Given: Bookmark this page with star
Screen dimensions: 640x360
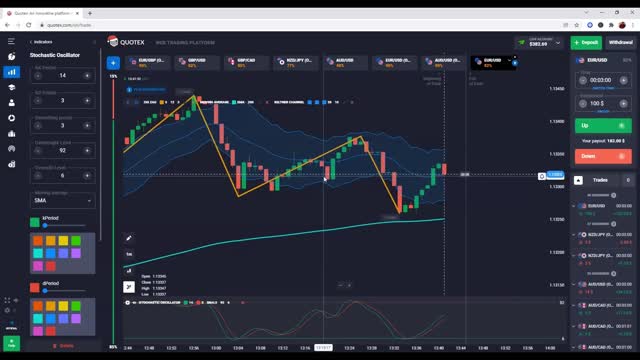Looking at the screenshot, I should pos(576,25).
